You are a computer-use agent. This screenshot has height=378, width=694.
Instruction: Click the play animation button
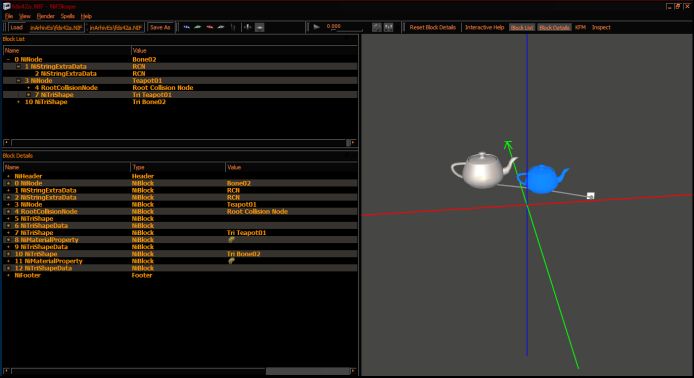coord(316,27)
